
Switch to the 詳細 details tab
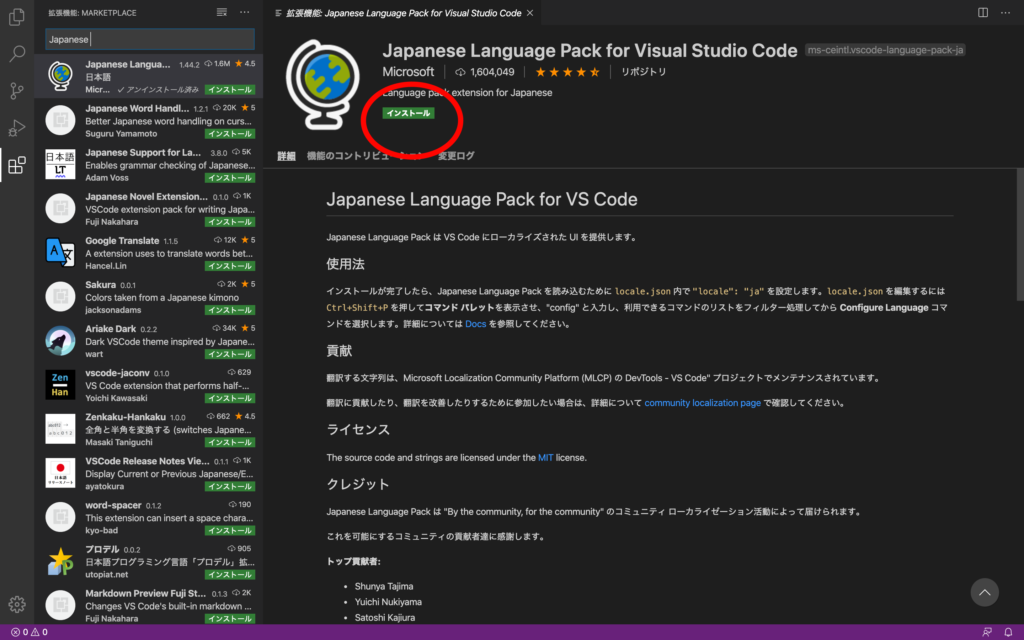pos(286,156)
